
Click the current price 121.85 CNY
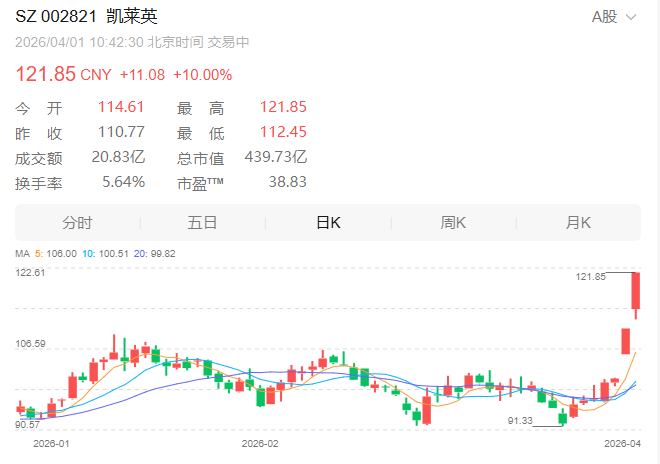62,75
